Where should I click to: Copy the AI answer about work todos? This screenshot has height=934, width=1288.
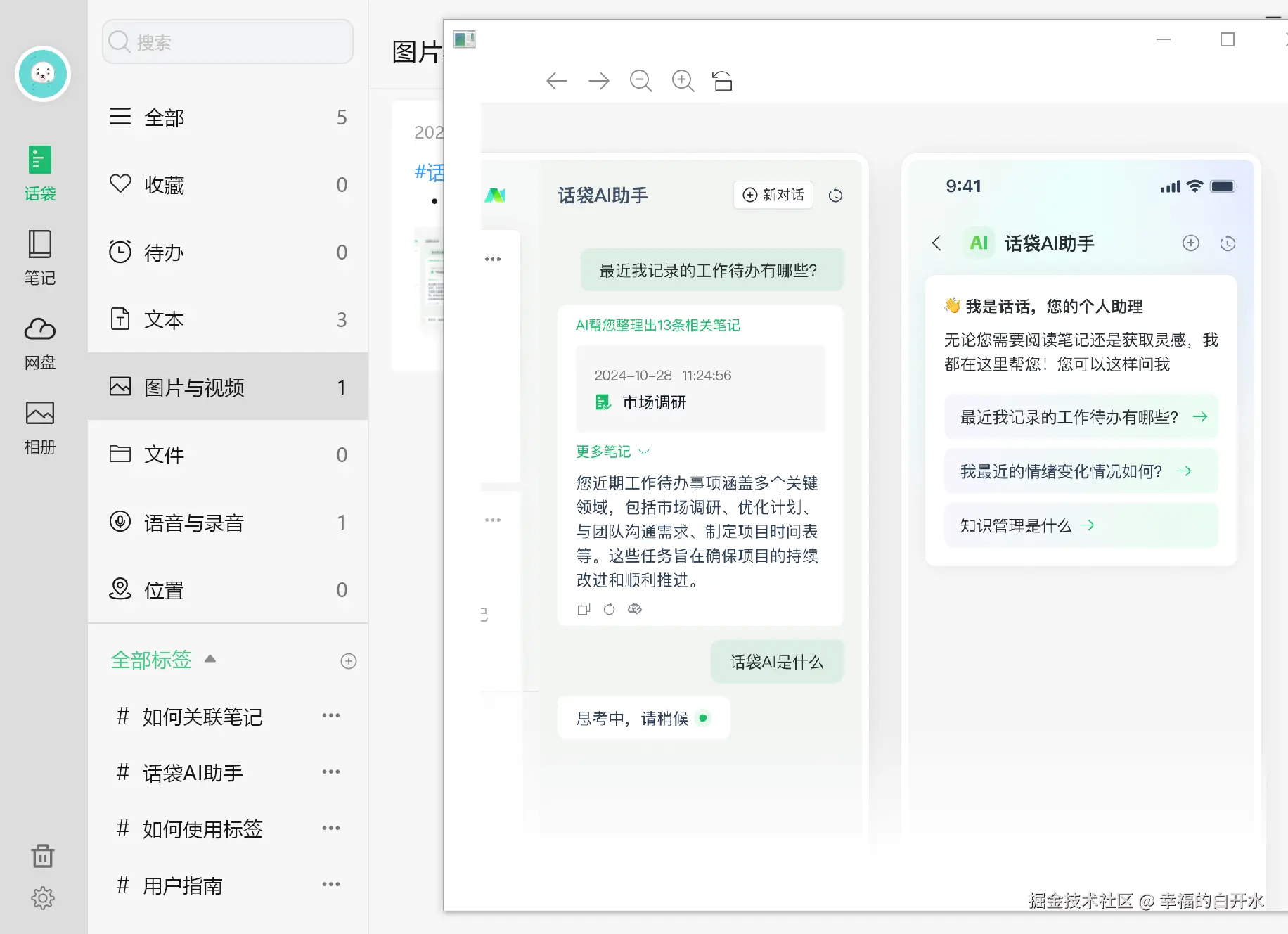583,609
